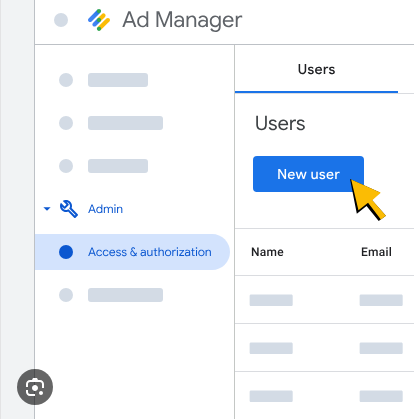Screen dimensions: 414x419
Task: Click the New user button
Action: [308, 174]
